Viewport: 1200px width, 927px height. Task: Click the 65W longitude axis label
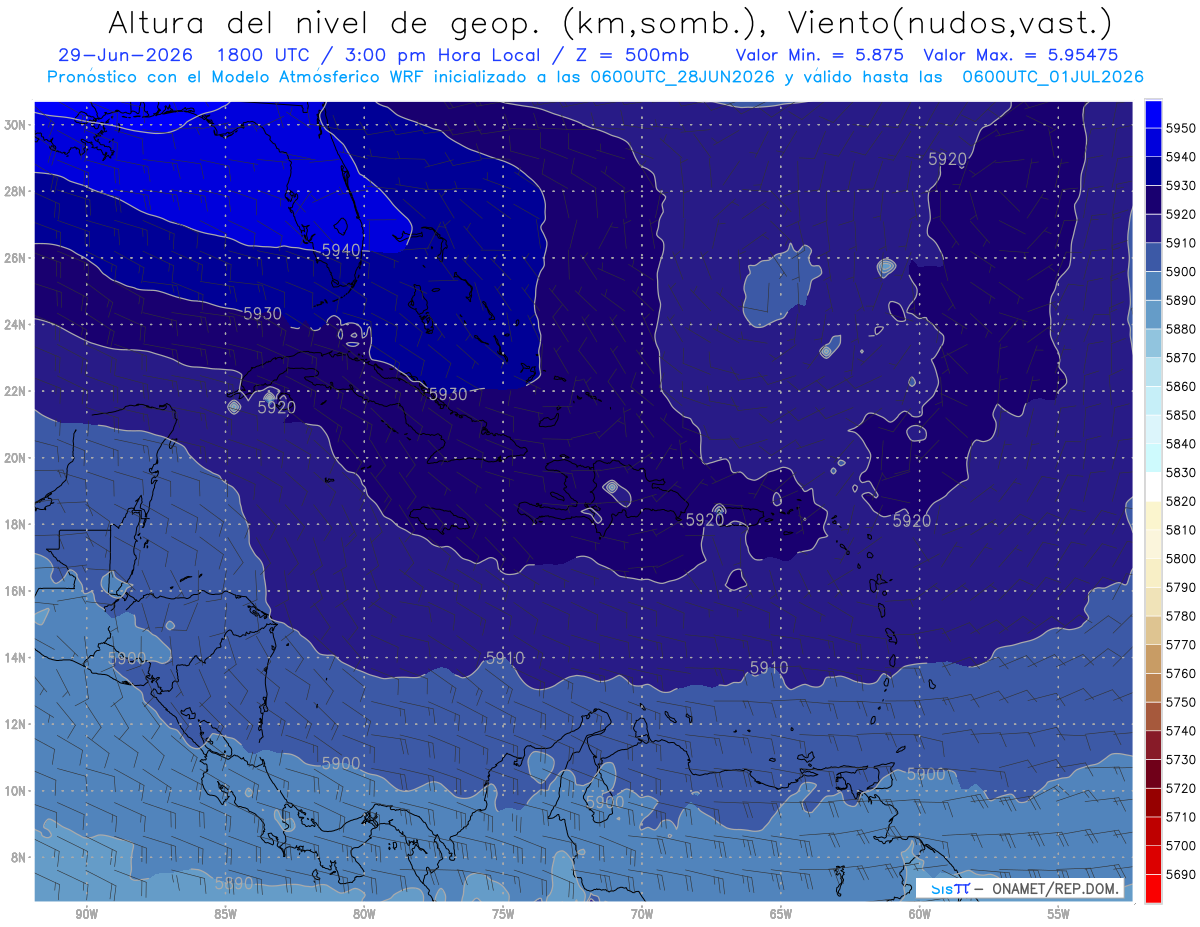[781, 914]
